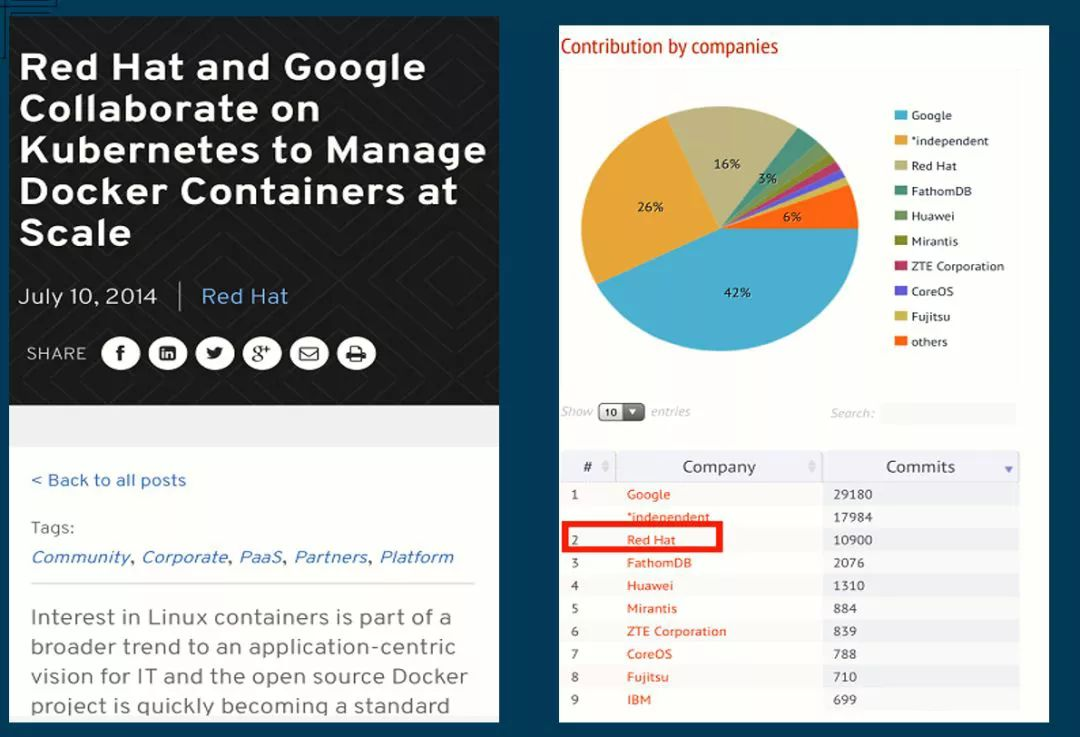Open the Red Hat author link
Image resolution: width=1080 pixels, height=737 pixels.
coord(244,296)
